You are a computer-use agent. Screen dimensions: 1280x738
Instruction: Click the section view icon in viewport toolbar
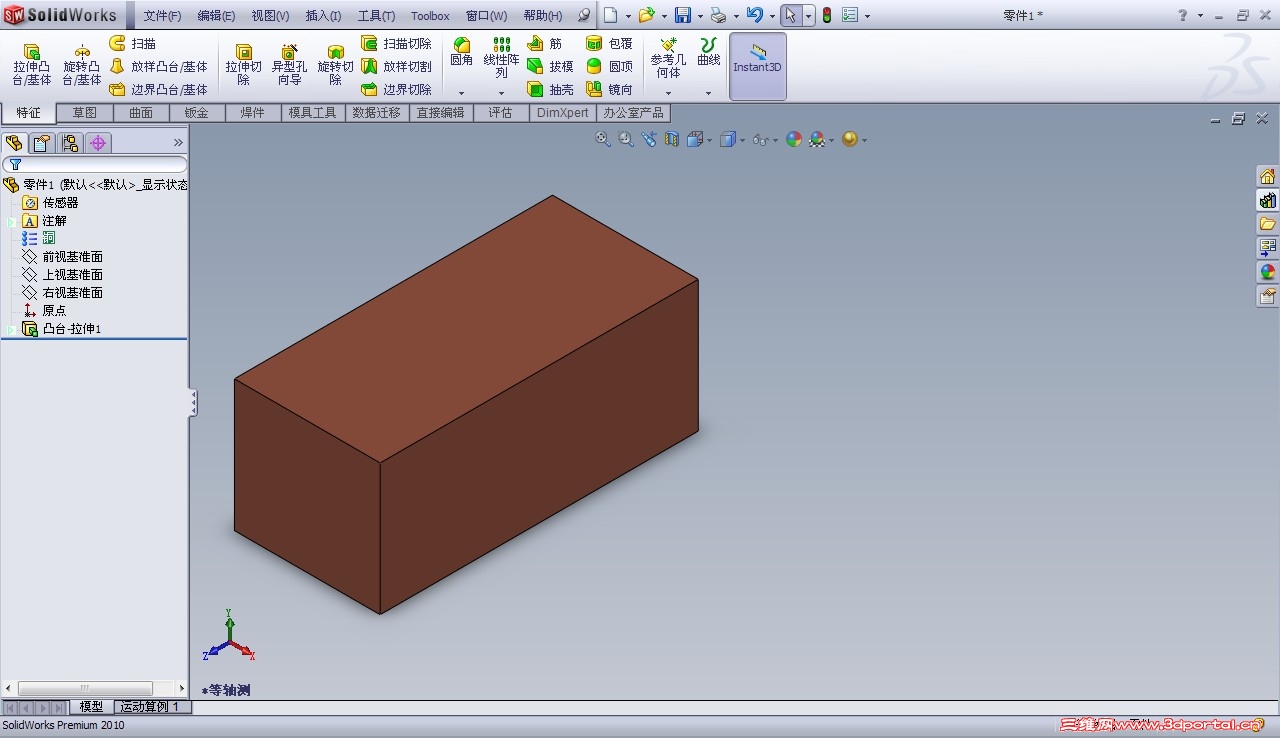point(671,139)
